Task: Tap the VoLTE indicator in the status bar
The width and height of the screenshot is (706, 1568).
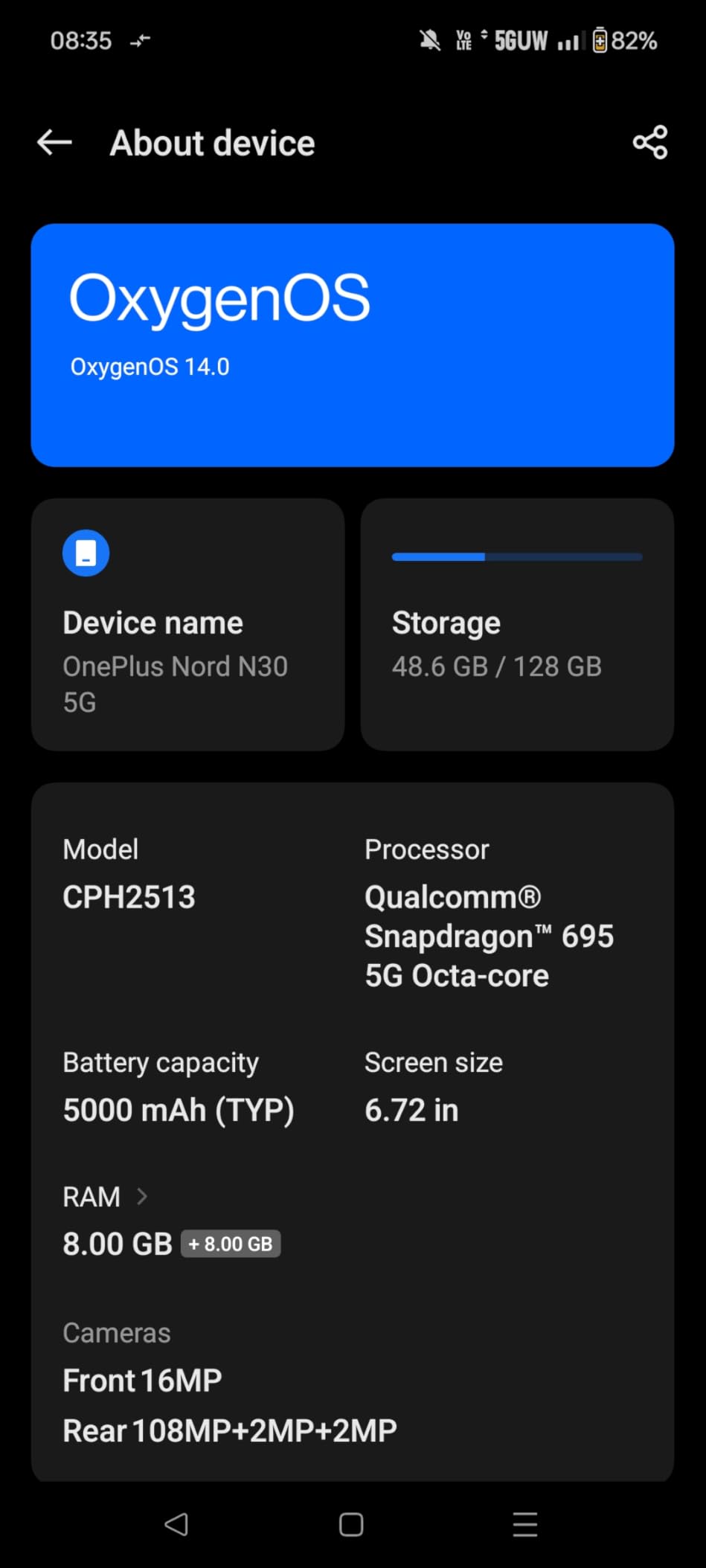Action: [463, 41]
